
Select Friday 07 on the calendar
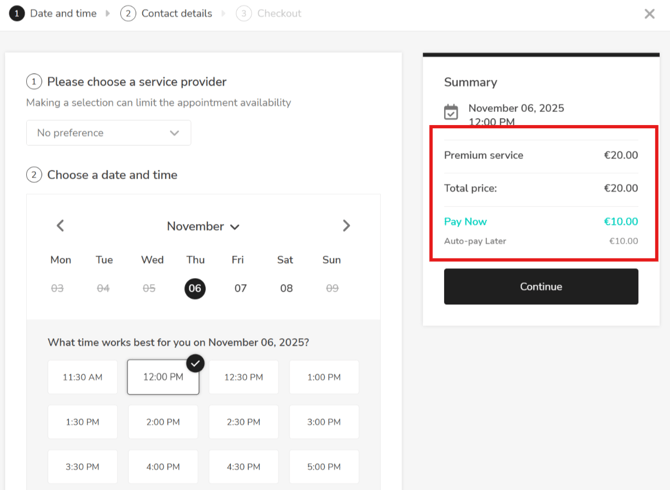240,288
